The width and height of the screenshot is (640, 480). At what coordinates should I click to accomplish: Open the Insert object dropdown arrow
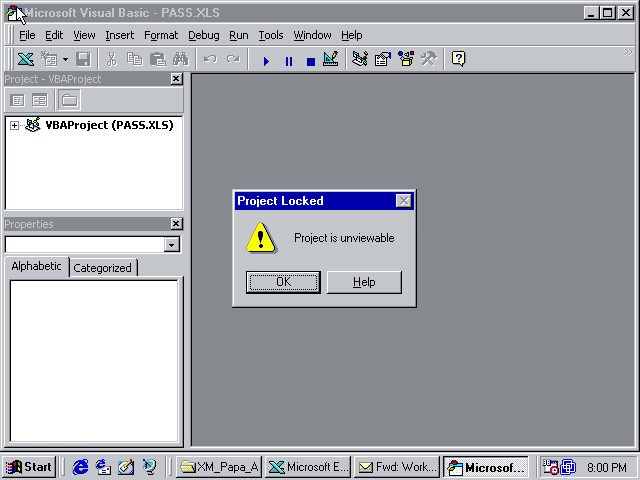point(65,60)
